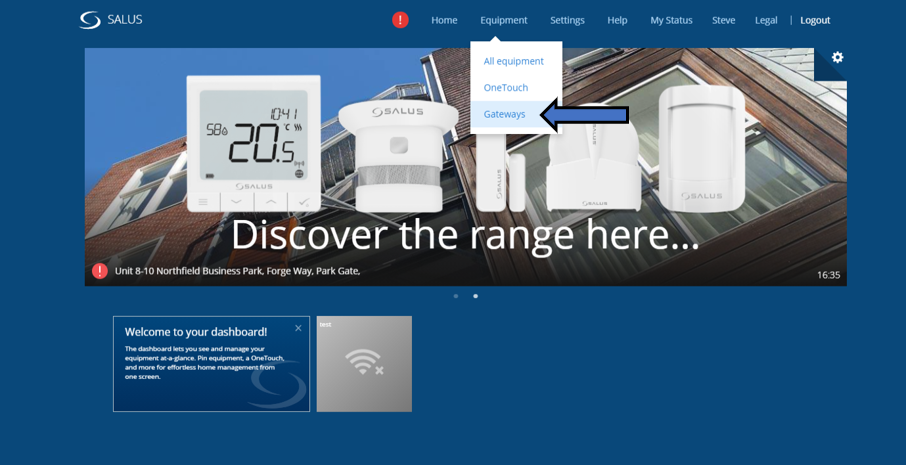Click the Logout link
The image size is (908, 467).
point(815,20)
